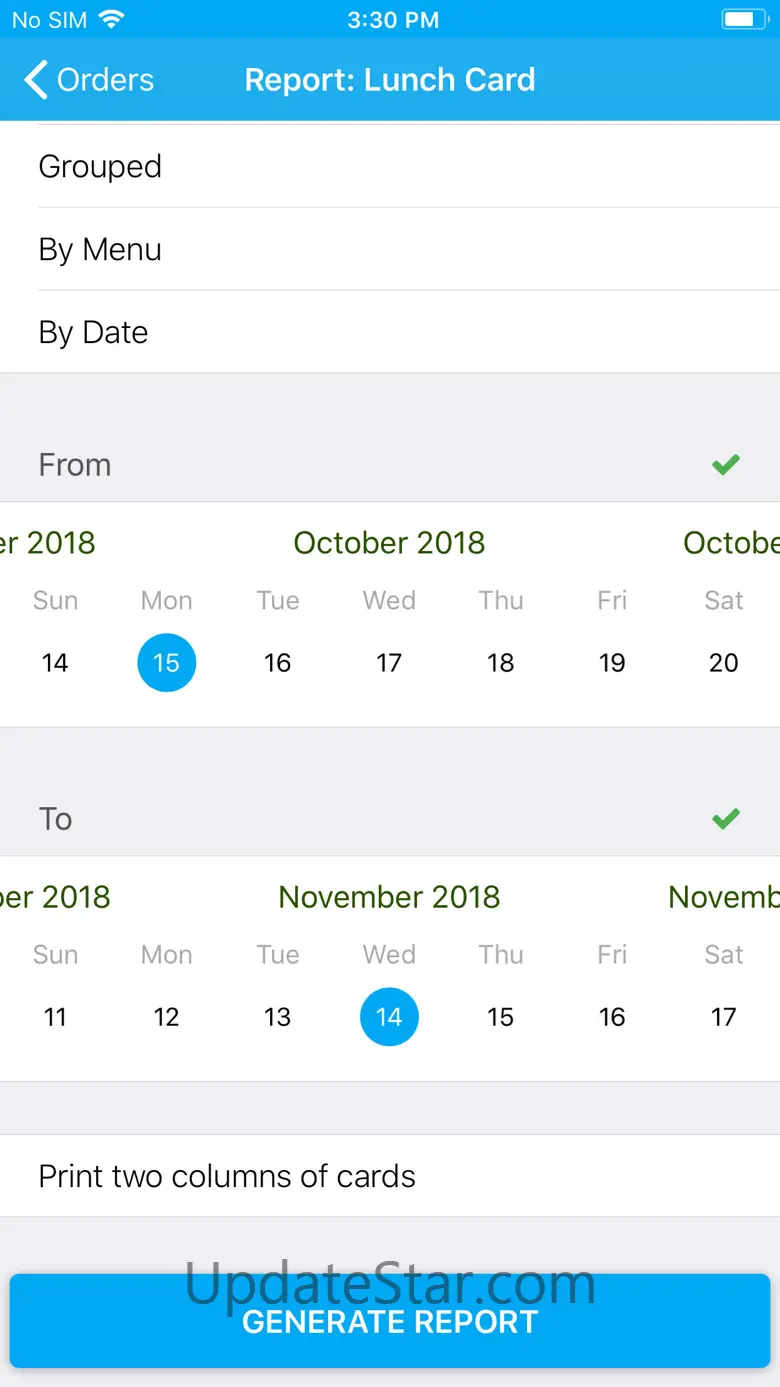Pick October 20 in From calendar
The height and width of the screenshot is (1387, 780).
724,662
